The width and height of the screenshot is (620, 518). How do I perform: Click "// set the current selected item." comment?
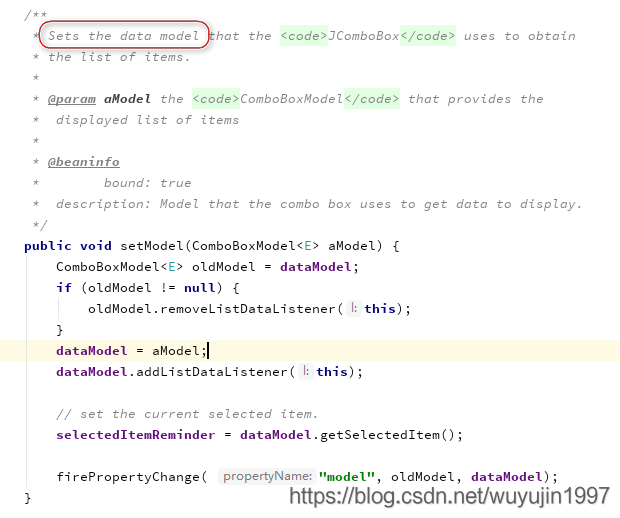point(187,414)
